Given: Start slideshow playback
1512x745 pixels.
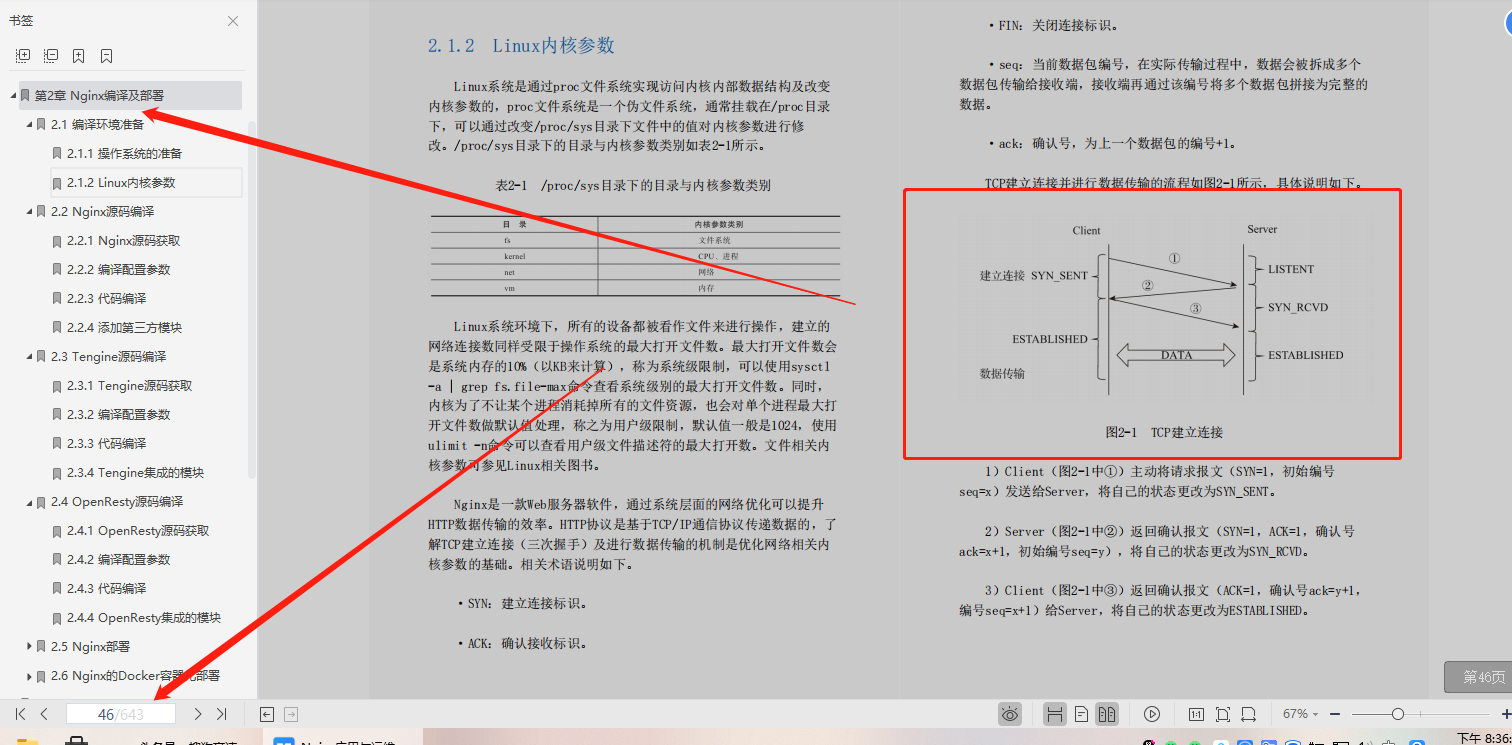Looking at the screenshot, I should click(x=1152, y=714).
